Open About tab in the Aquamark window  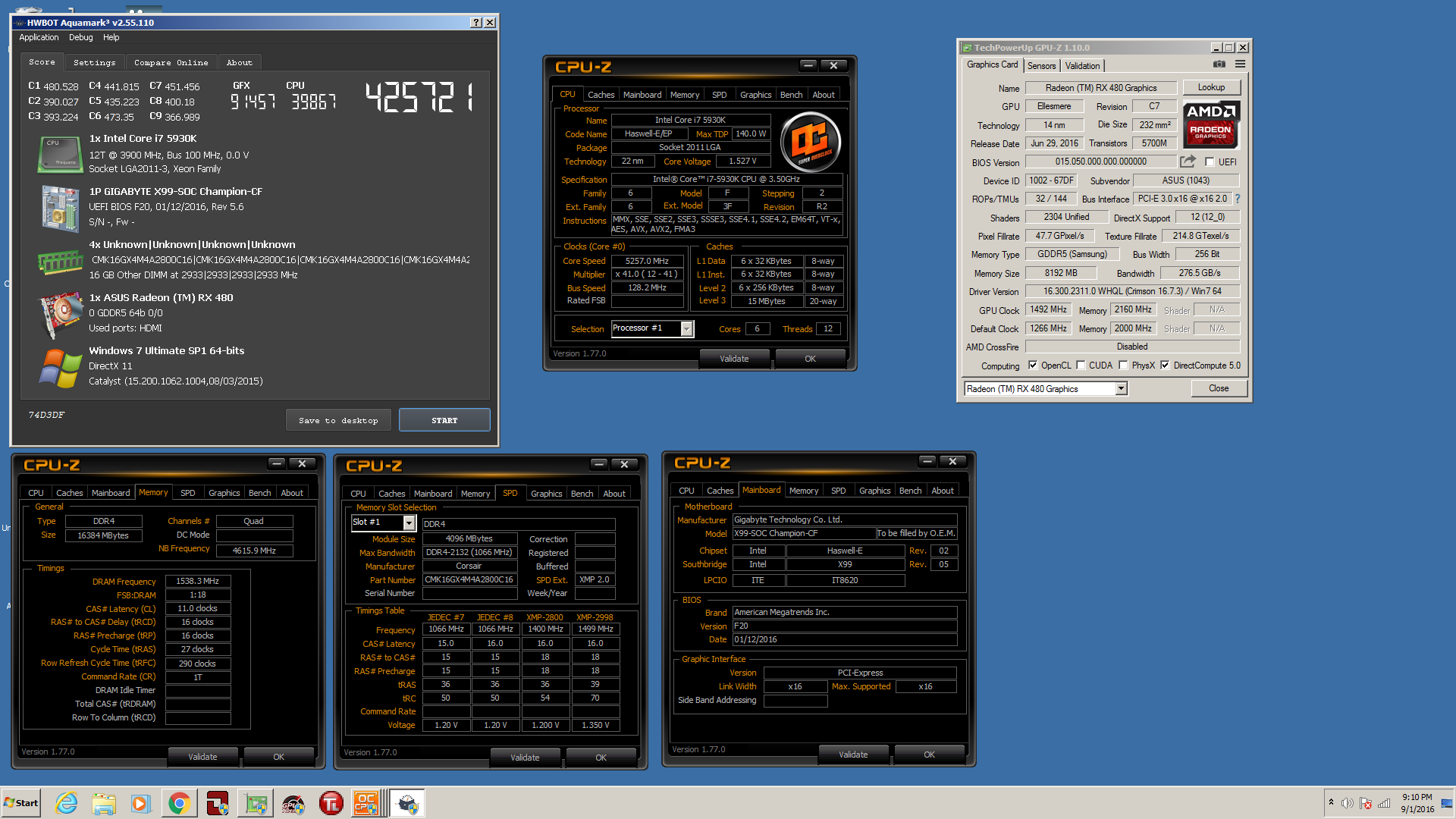(x=240, y=62)
